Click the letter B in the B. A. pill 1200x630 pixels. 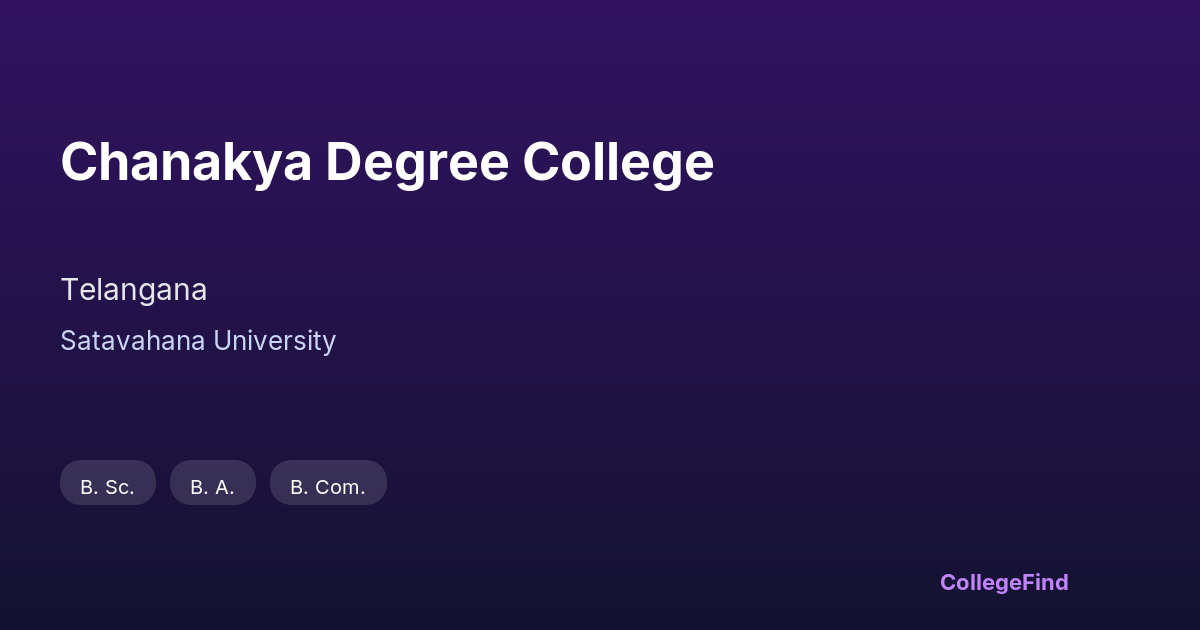[x=197, y=487]
